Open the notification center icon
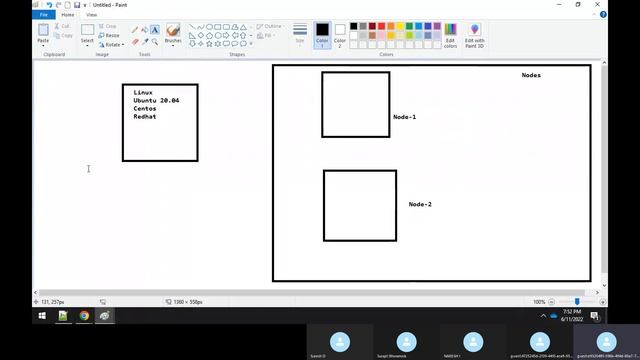This screenshot has width=640, height=360. click(595, 316)
